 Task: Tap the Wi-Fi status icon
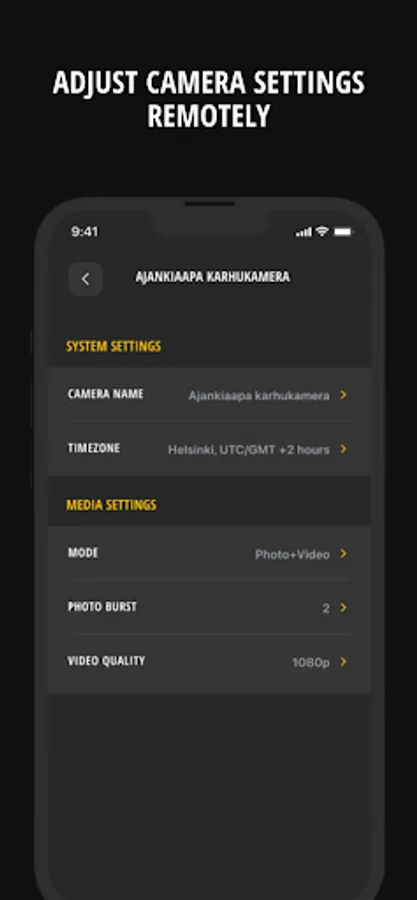click(x=322, y=231)
